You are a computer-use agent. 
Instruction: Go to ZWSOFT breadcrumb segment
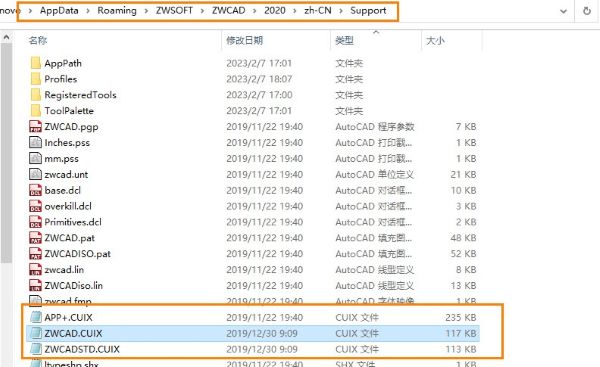[174, 10]
